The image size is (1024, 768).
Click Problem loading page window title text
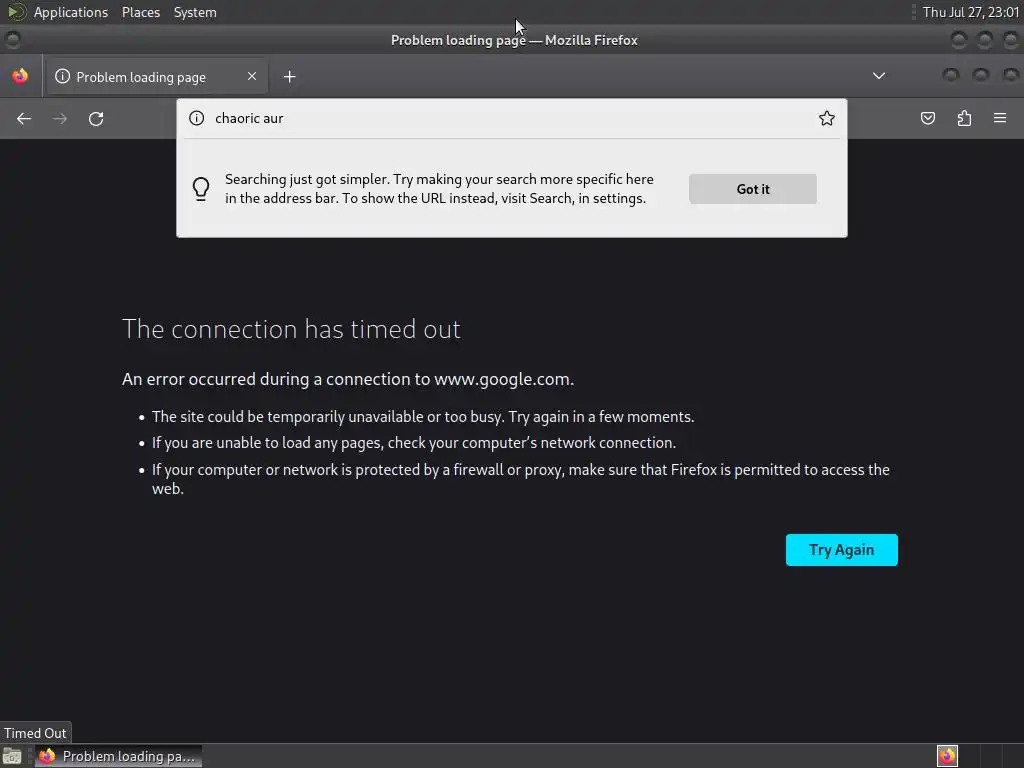pos(514,40)
